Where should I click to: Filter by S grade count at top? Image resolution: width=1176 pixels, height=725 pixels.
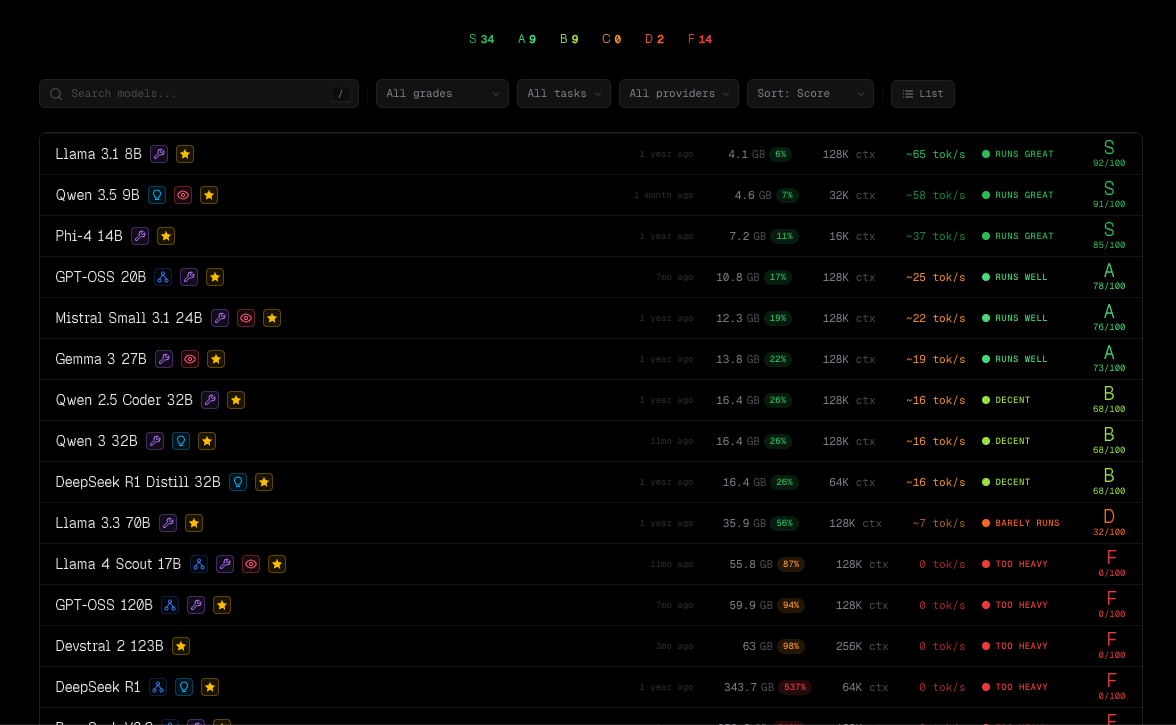481,39
